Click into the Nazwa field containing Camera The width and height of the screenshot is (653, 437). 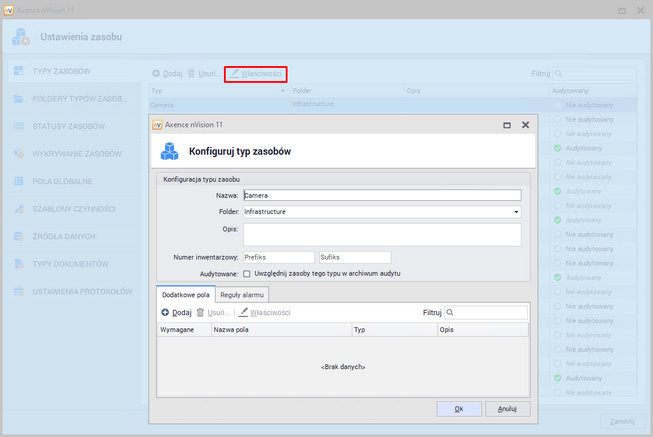380,196
